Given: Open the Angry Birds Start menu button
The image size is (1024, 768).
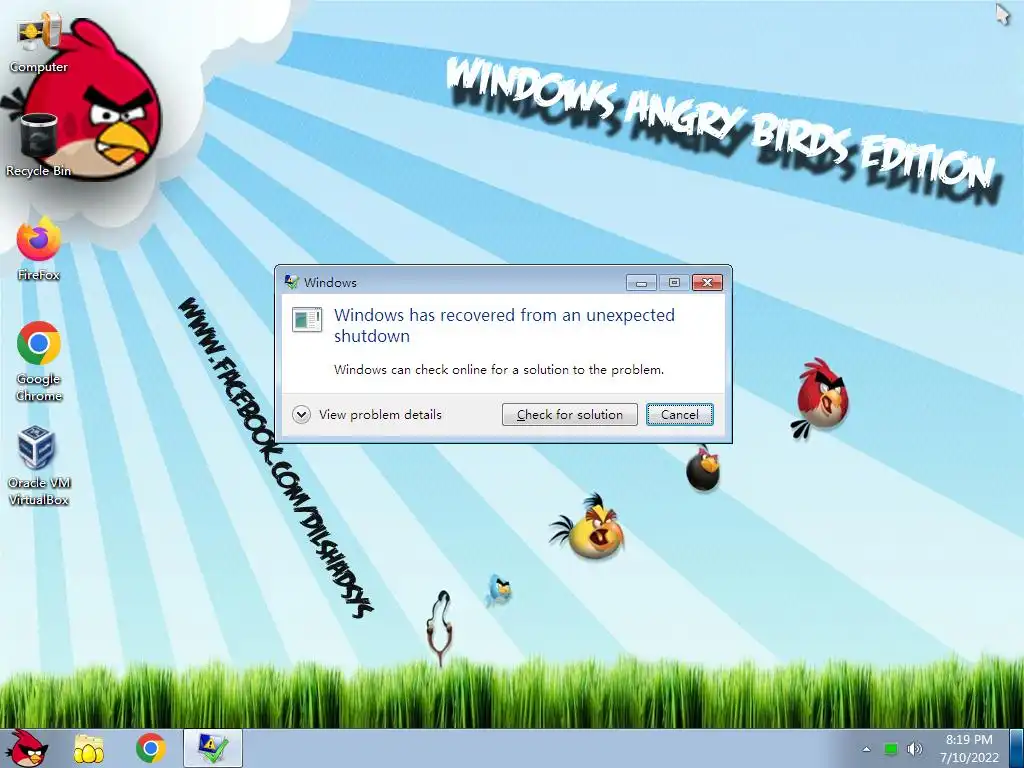Looking at the screenshot, I should point(26,748).
